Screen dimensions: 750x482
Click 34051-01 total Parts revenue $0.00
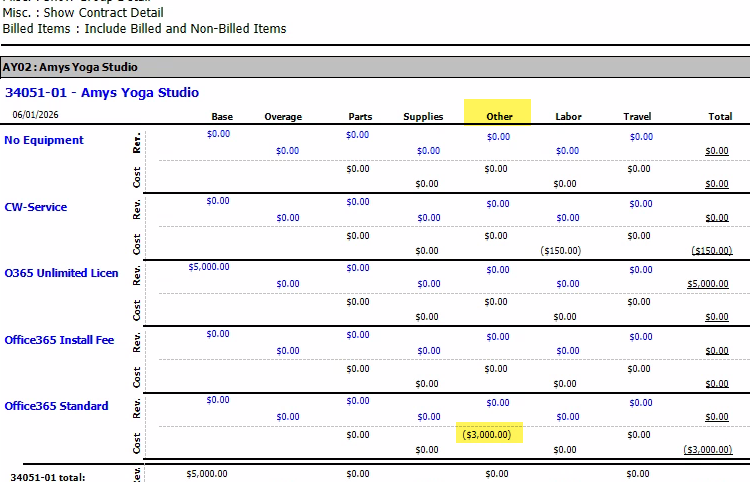coord(358,474)
